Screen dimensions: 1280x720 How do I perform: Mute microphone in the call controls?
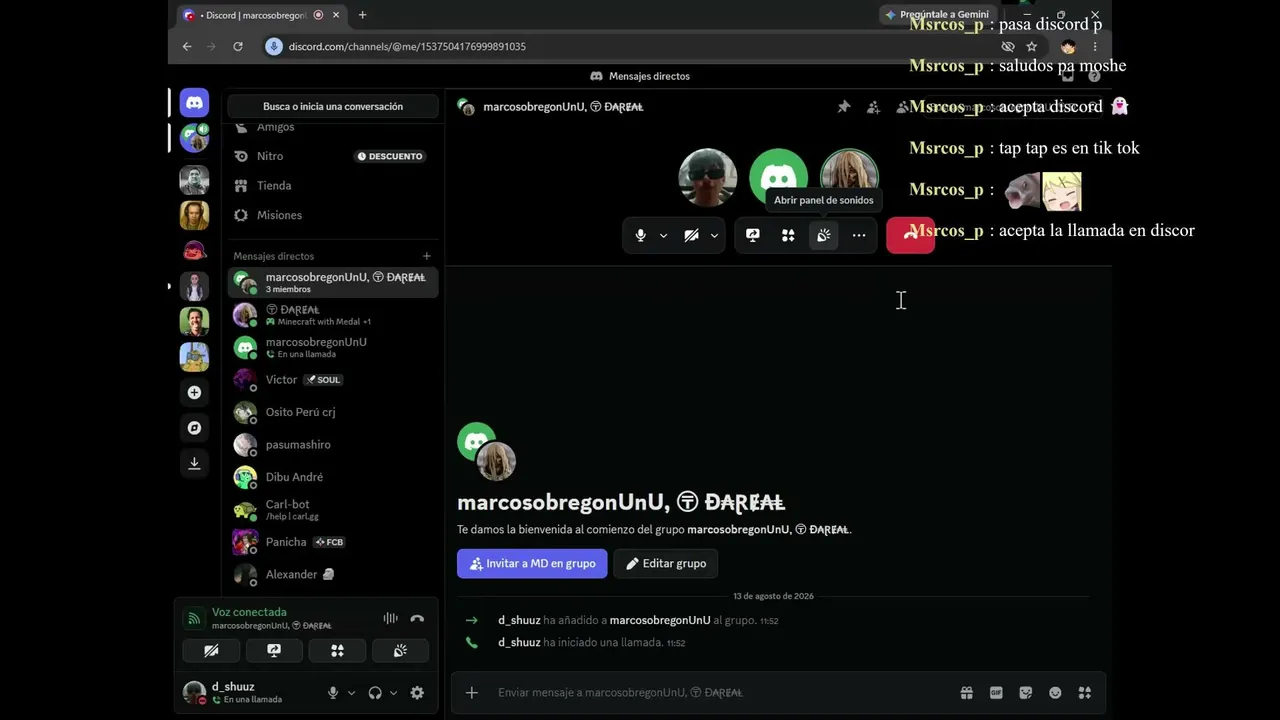pyautogui.click(x=641, y=235)
